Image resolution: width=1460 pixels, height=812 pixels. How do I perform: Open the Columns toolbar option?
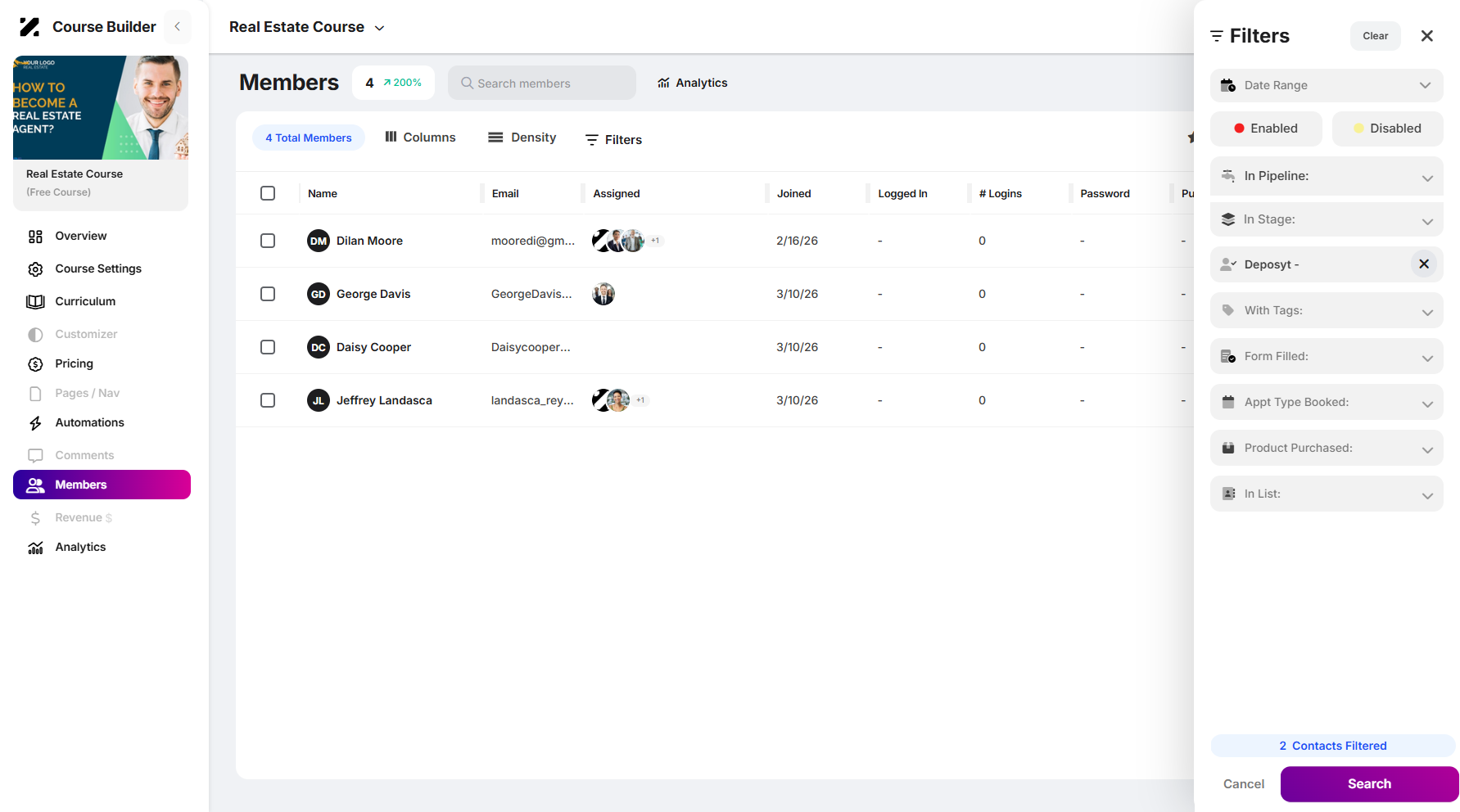click(420, 138)
